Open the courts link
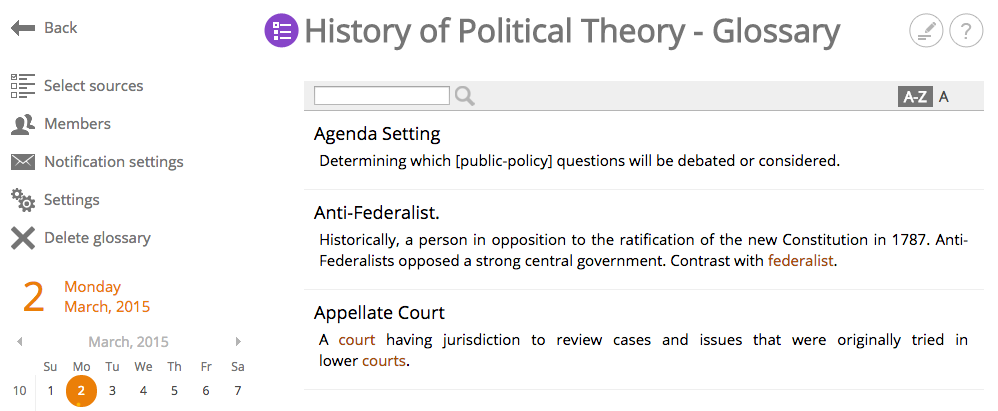This screenshot has width=998, height=411. 384,361
